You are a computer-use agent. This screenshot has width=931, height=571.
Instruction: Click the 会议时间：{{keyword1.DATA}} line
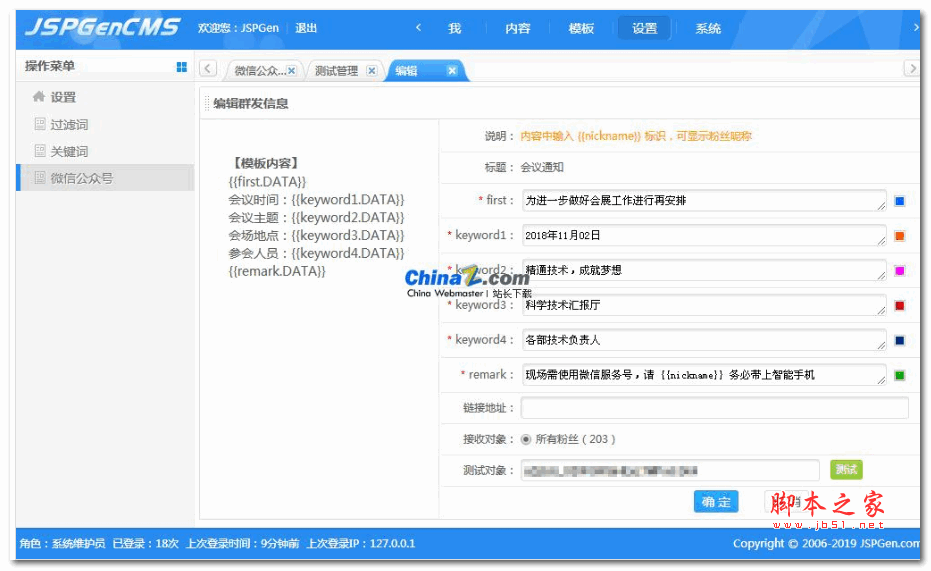[x=316, y=199]
